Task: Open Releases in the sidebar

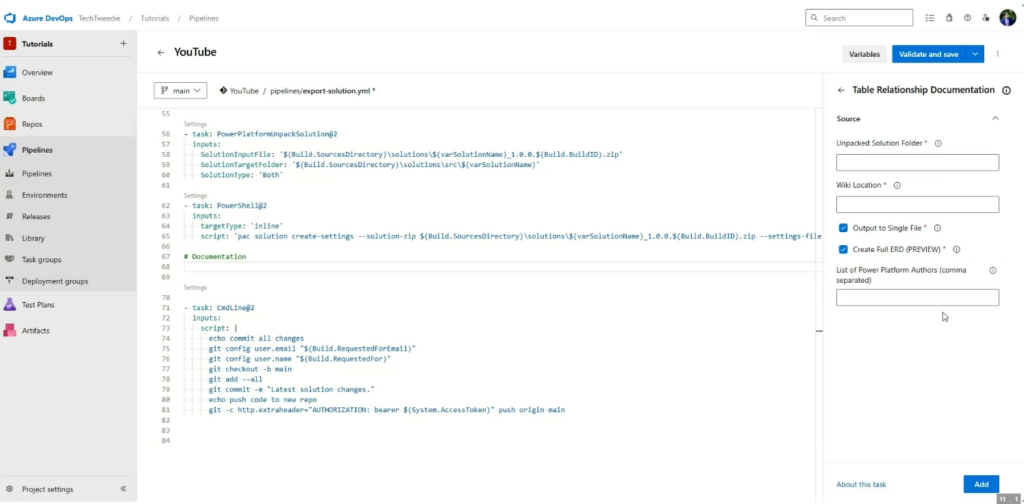Action: [x=36, y=216]
